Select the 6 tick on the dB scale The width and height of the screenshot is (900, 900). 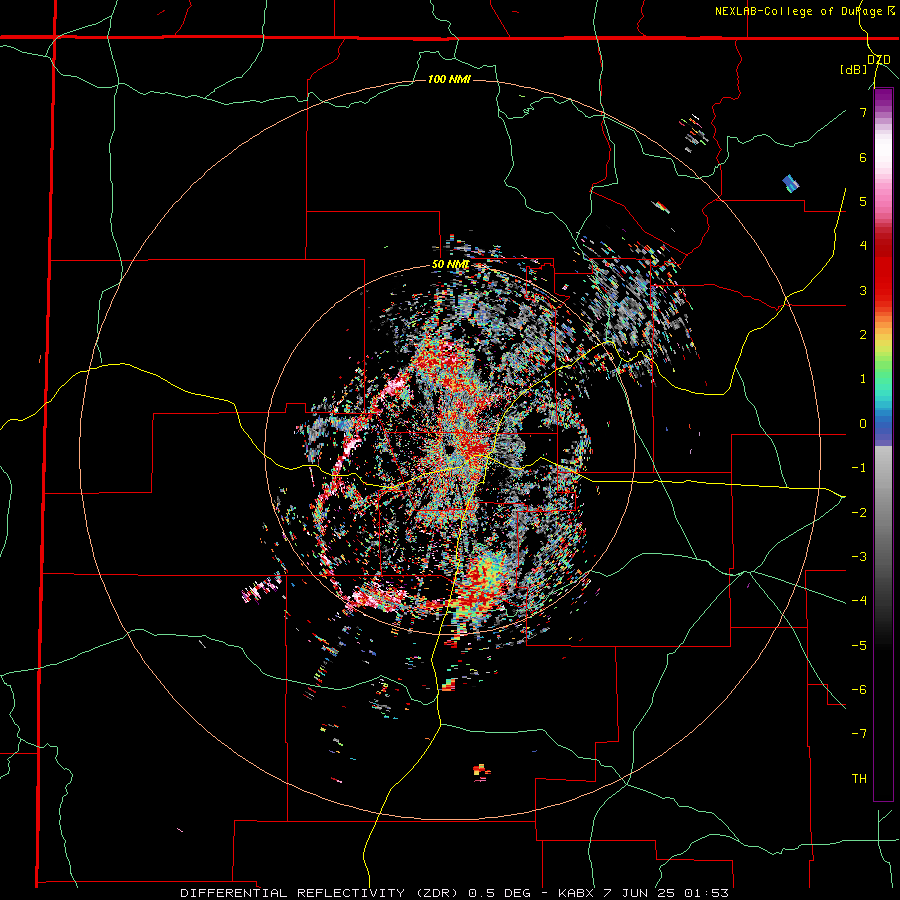click(863, 157)
